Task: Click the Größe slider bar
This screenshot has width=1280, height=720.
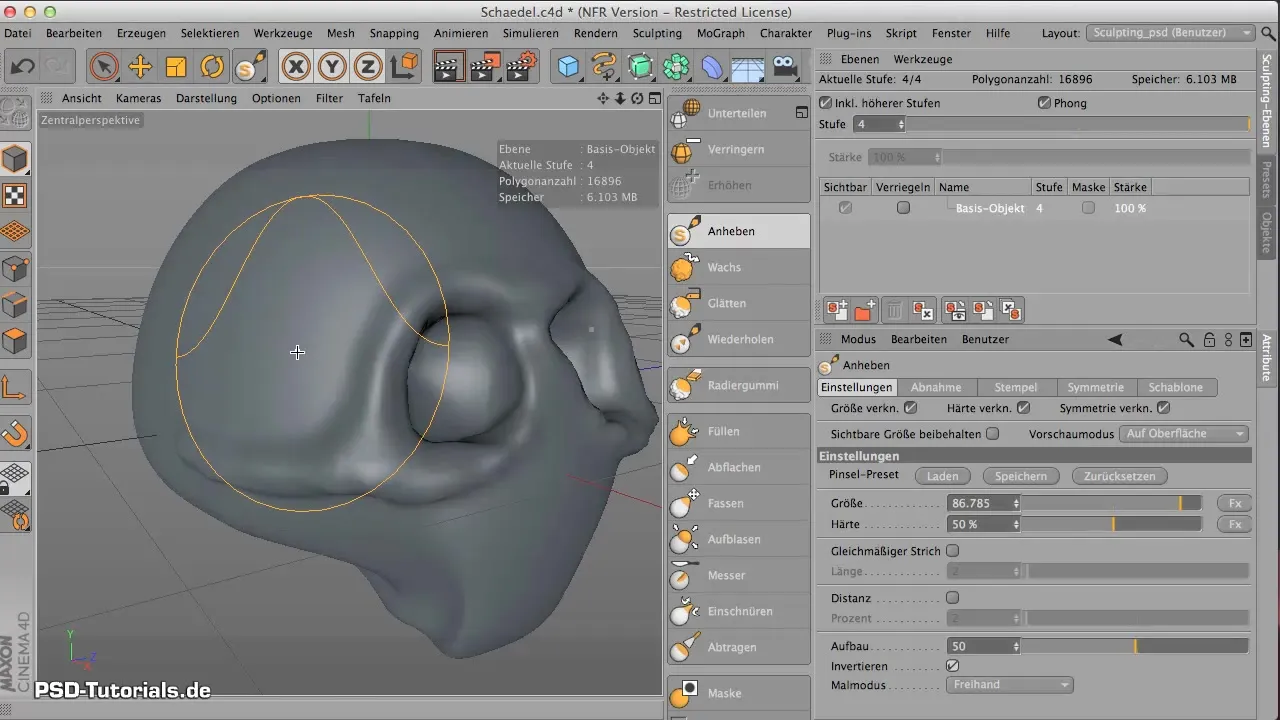Action: [x=1112, y=504]
